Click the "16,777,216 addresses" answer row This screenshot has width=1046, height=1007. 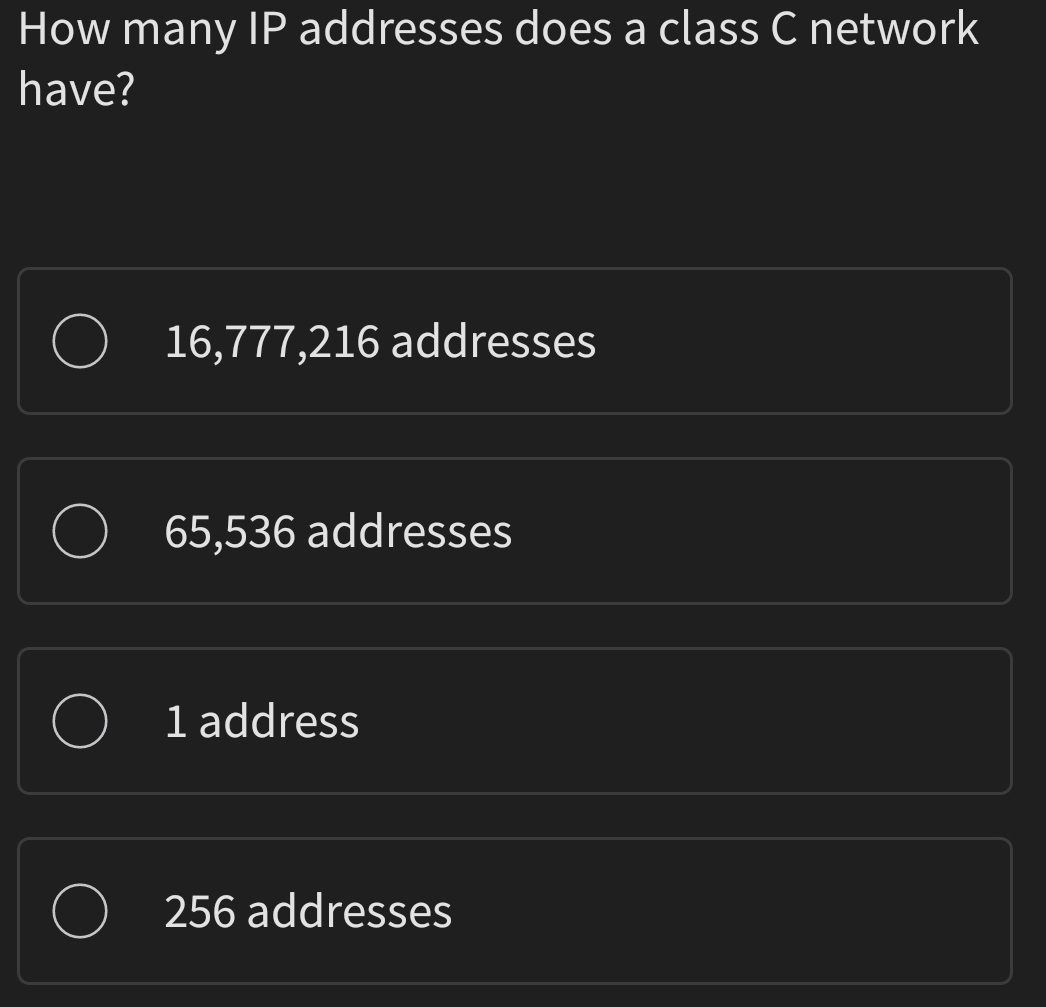point(515,340)
